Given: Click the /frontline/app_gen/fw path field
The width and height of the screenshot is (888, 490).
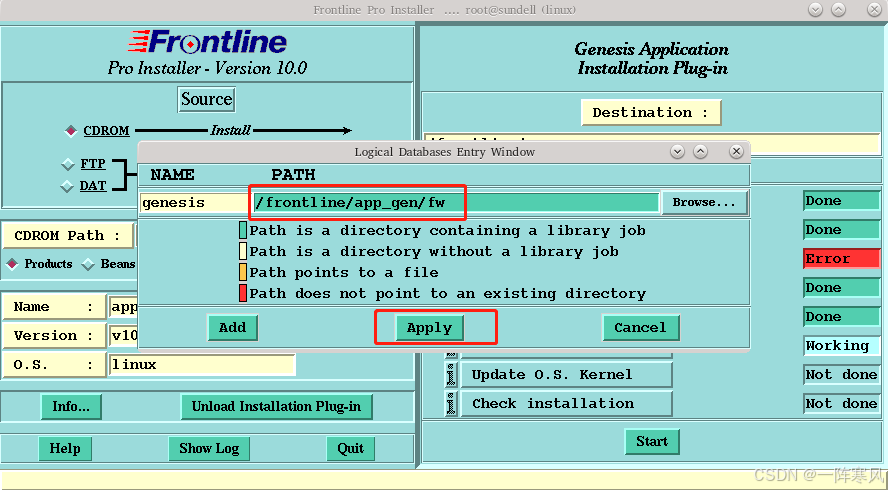Looking at the screenshot, I should click(456, 203).
